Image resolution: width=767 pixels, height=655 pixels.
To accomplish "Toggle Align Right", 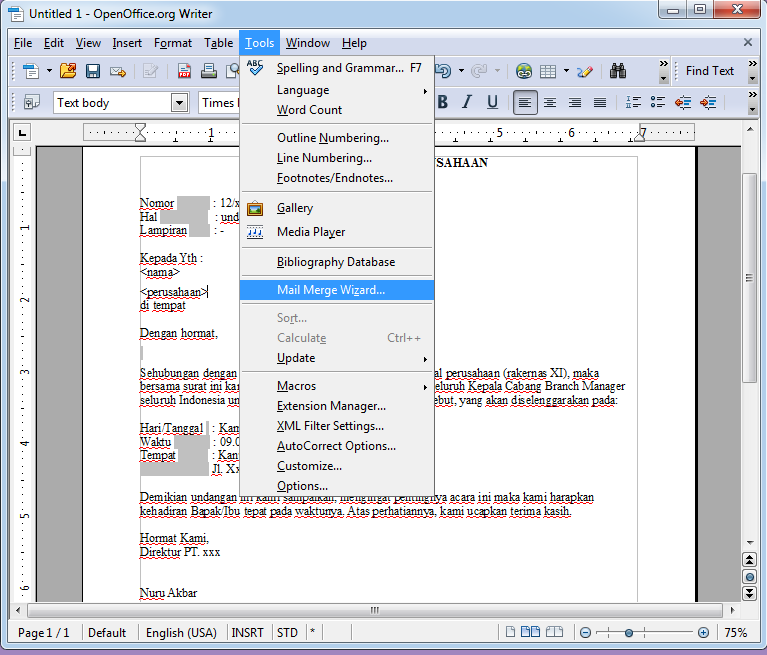I will click(575, 102).
